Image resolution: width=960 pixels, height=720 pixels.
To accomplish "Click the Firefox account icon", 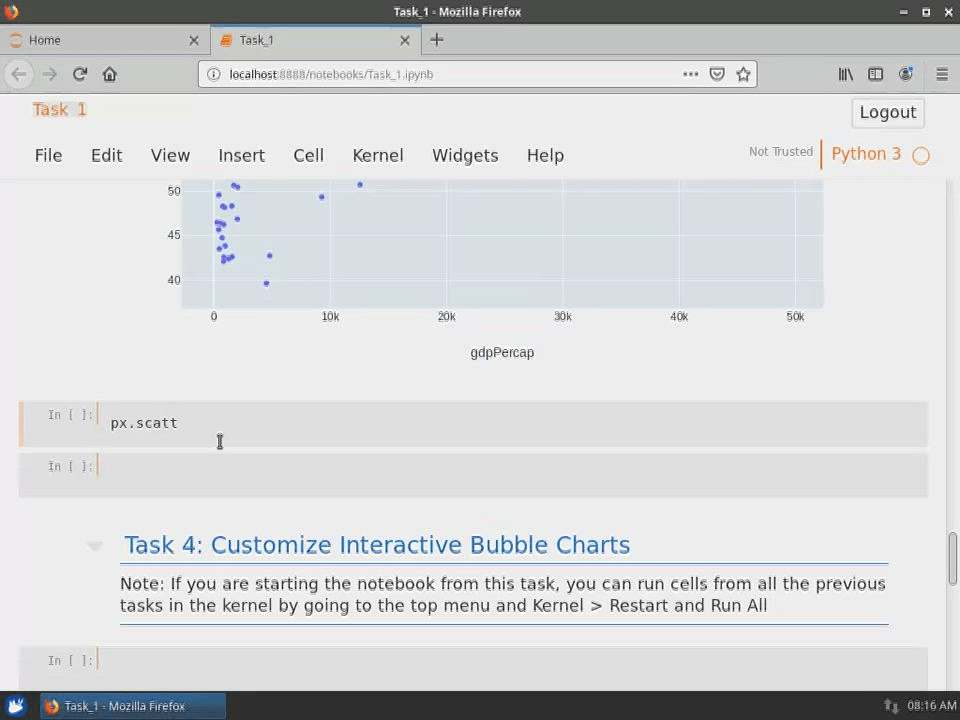I will tap(905, 73).
